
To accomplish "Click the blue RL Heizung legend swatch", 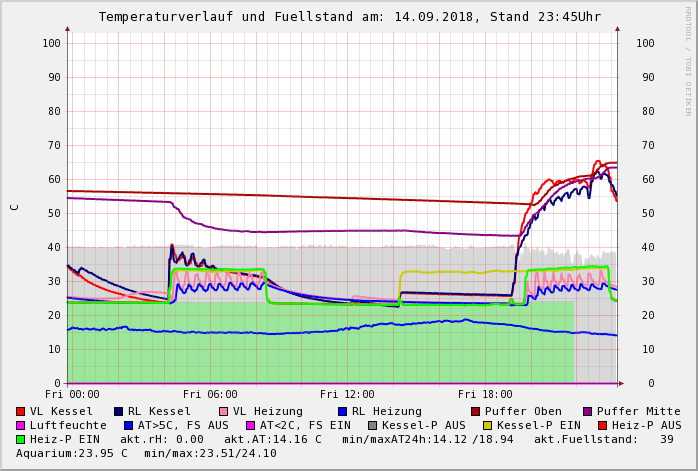I will tap(342, 411).
